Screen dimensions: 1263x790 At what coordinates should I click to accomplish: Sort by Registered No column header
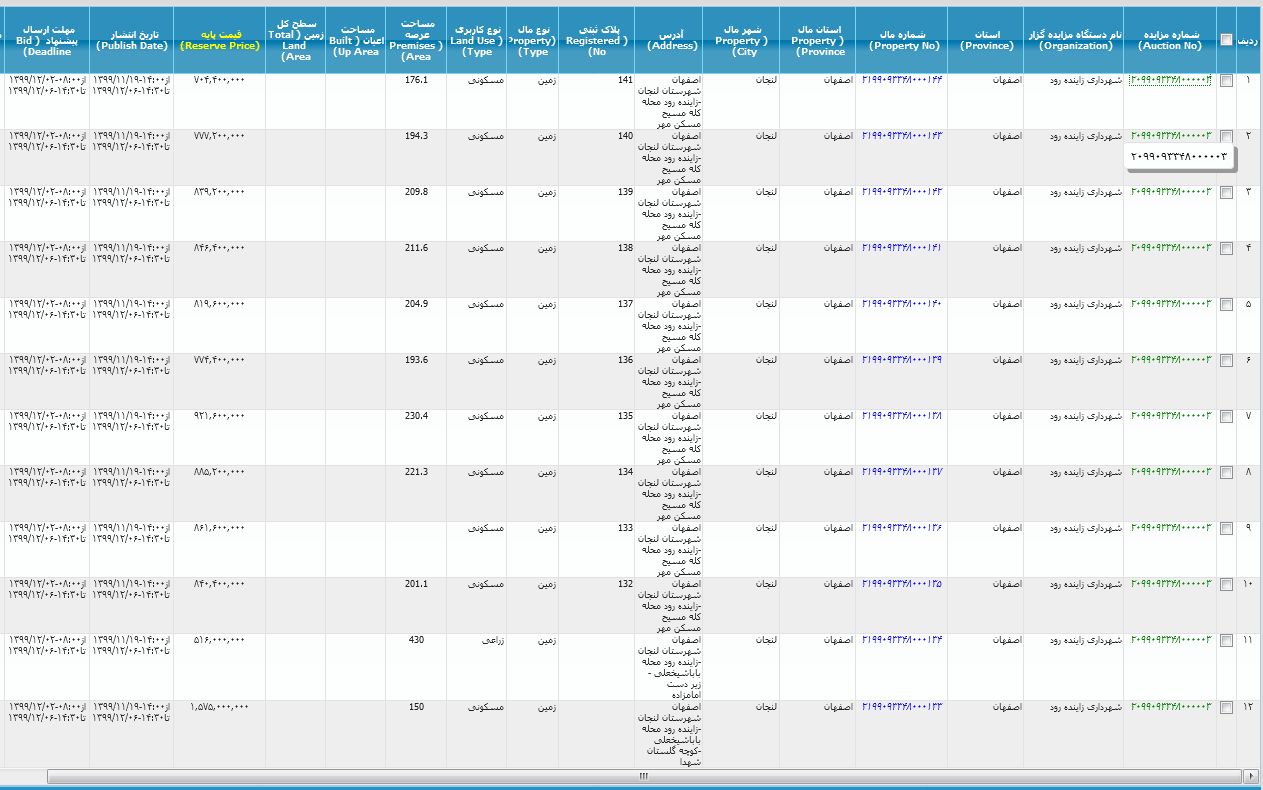(x=597, y=40)
